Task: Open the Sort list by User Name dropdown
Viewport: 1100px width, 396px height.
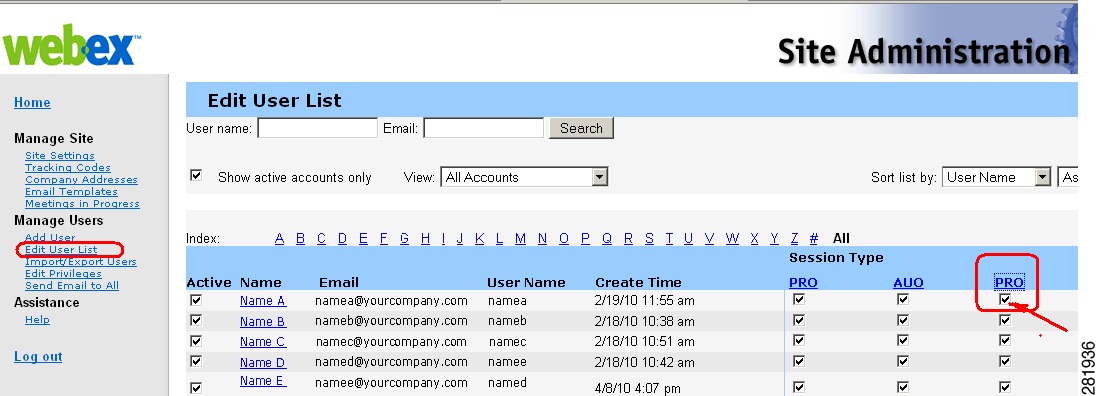Action: [x=996, y=177]
